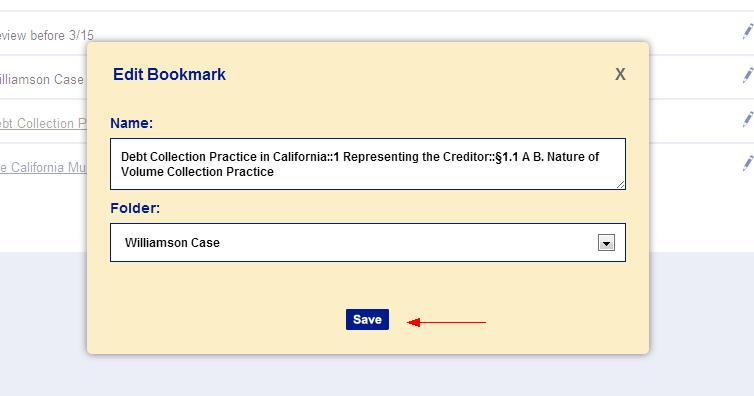
Task: Open the California bookmark link behind the dialog
Action: pyautogui.click(x=43, y=168)
